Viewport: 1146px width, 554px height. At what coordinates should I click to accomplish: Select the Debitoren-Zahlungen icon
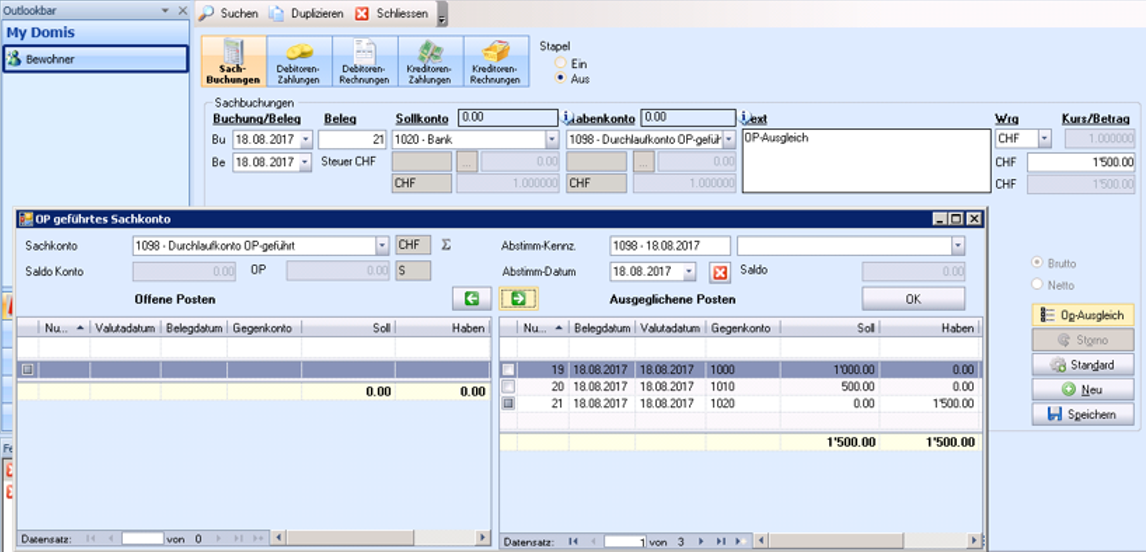[x=299, y=62]
